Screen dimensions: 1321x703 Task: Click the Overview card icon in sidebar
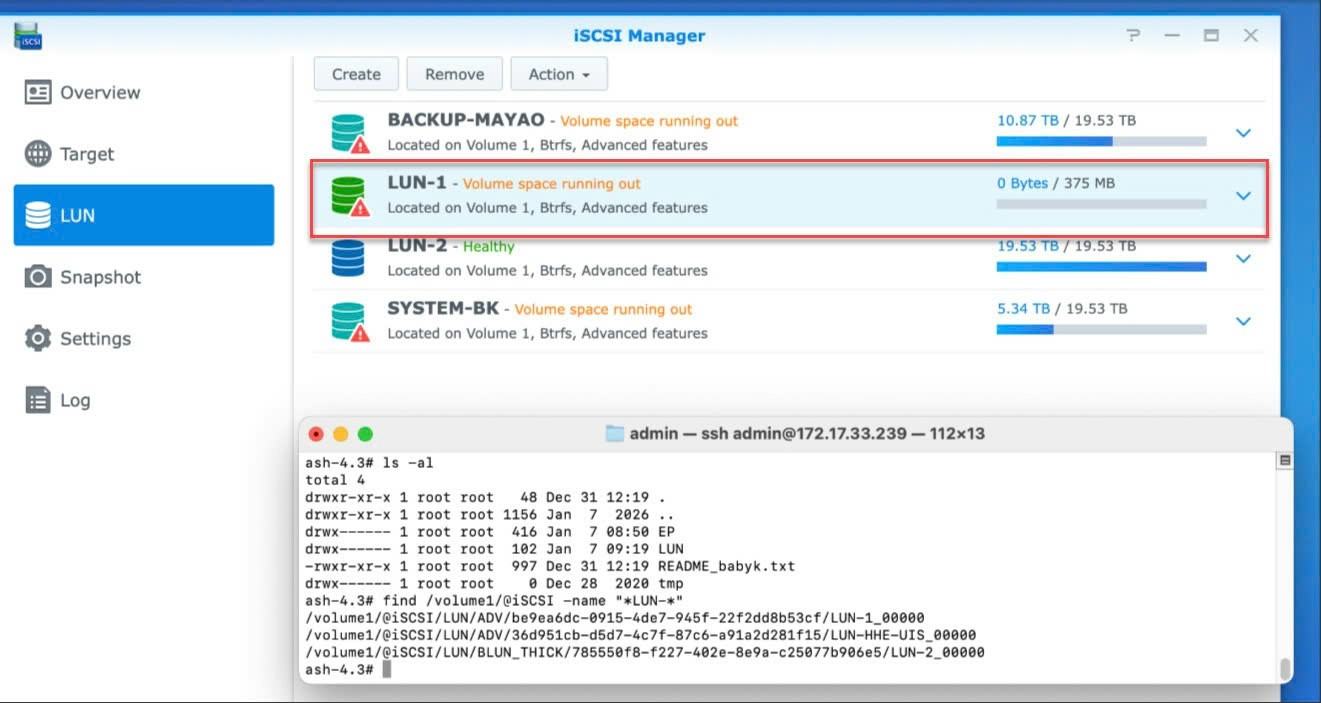[x=38, y=93]
